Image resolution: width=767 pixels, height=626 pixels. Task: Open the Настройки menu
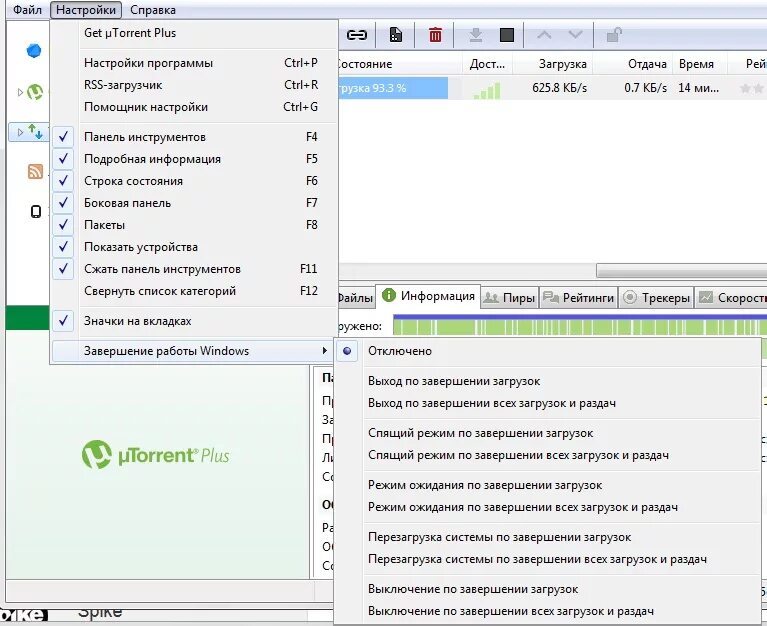click(86, 10)
